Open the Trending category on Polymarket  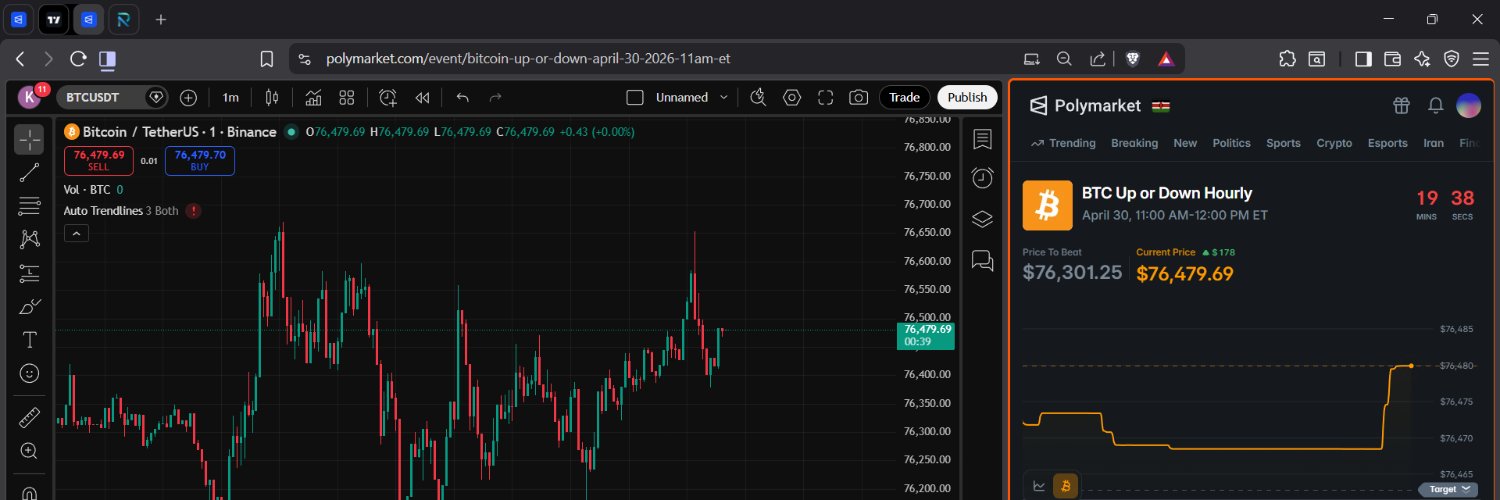1063,143
